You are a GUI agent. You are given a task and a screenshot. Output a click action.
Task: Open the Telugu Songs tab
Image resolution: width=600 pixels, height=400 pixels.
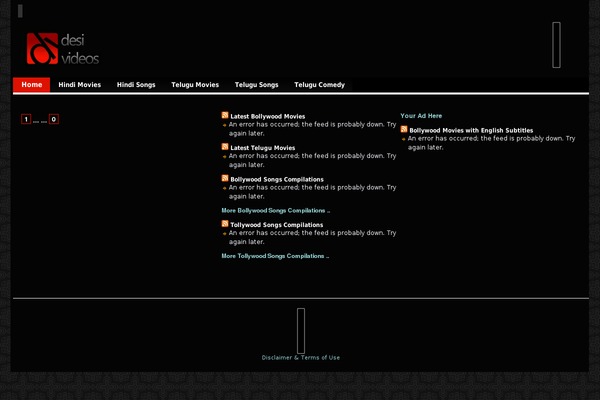point(256,85)
